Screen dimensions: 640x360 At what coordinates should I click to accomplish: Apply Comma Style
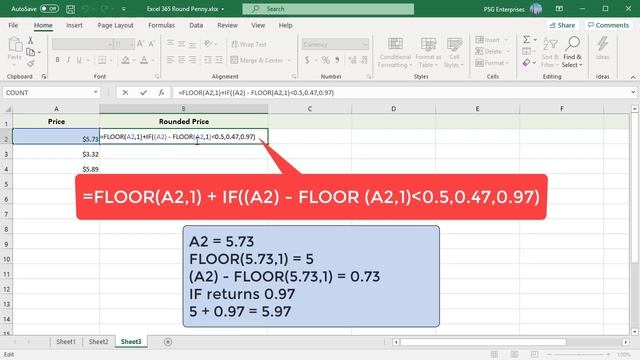(337, 60)
